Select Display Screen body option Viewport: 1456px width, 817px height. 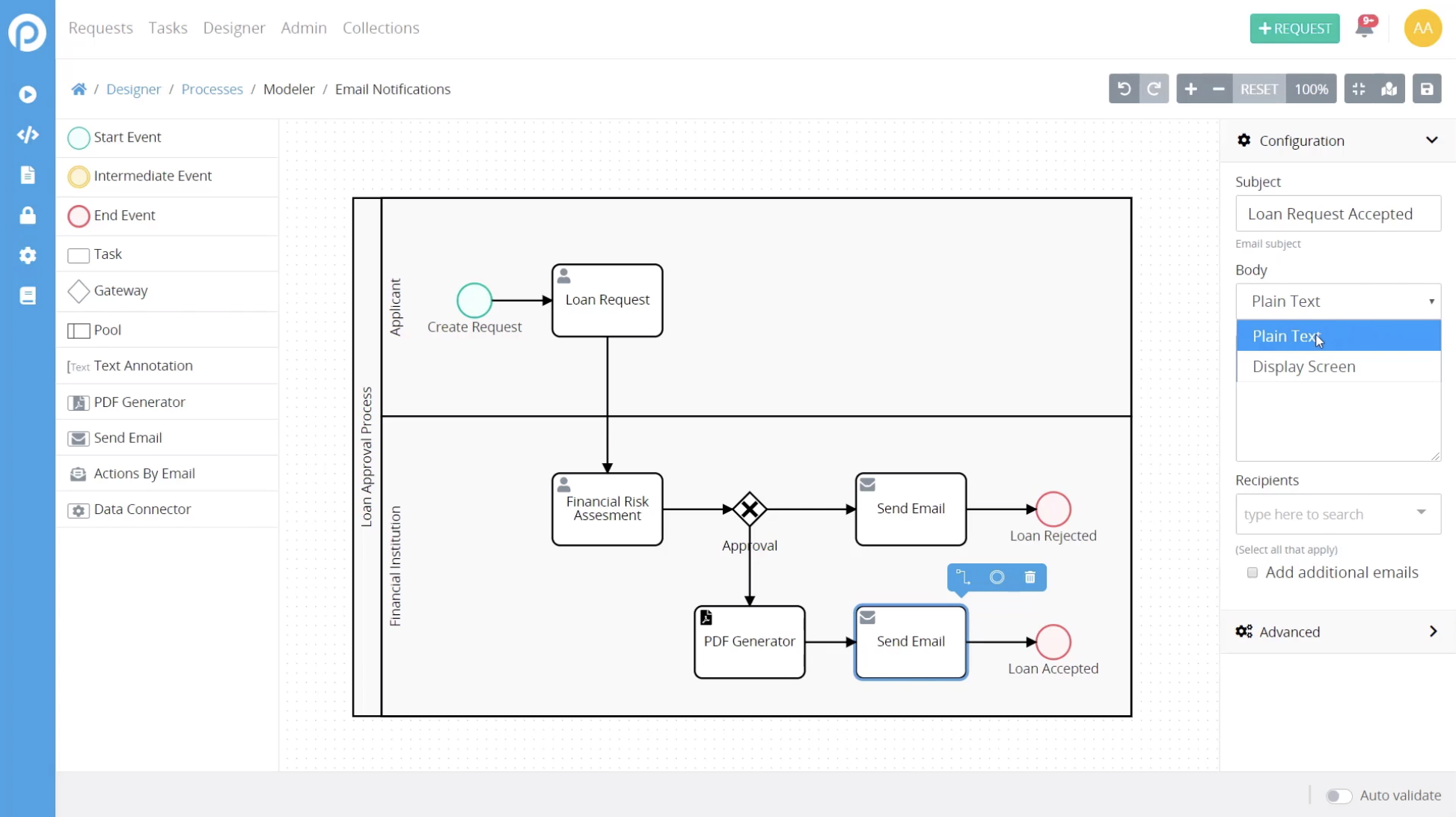click(1304, 366)
